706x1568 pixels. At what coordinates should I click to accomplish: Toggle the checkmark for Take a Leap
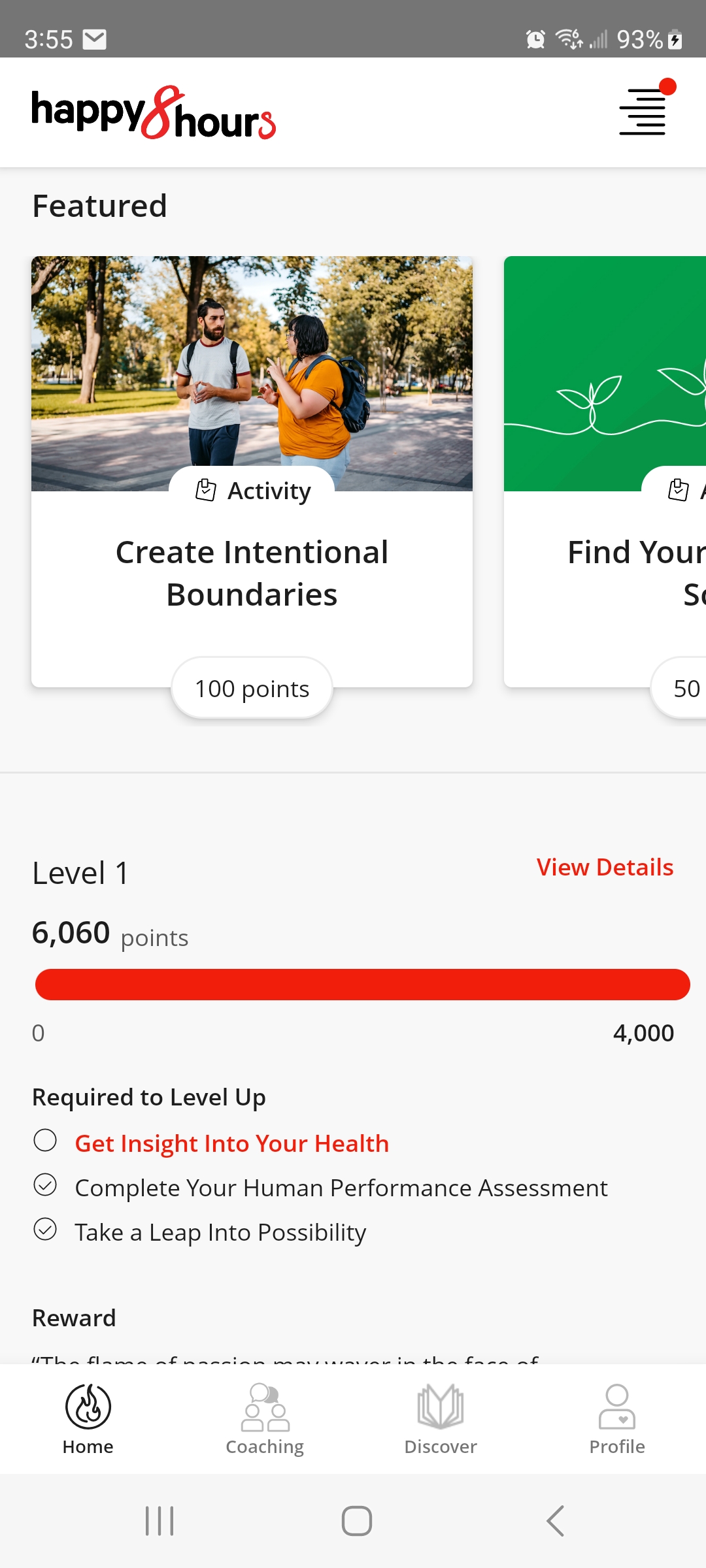pos(45,1230)
